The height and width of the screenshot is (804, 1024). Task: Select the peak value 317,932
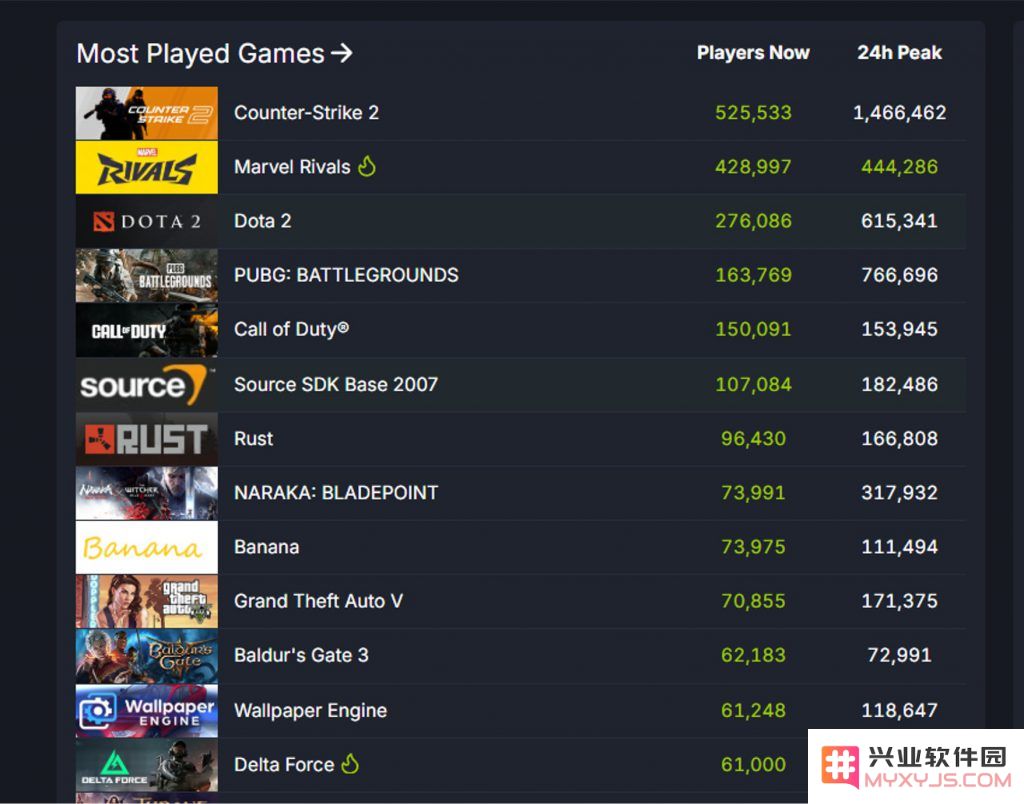click(x=899, y=492)
